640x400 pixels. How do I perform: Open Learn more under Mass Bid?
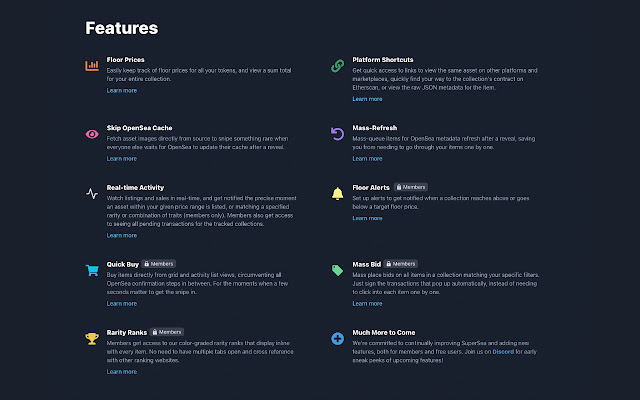pyautogui.click(x=367, y=304)
